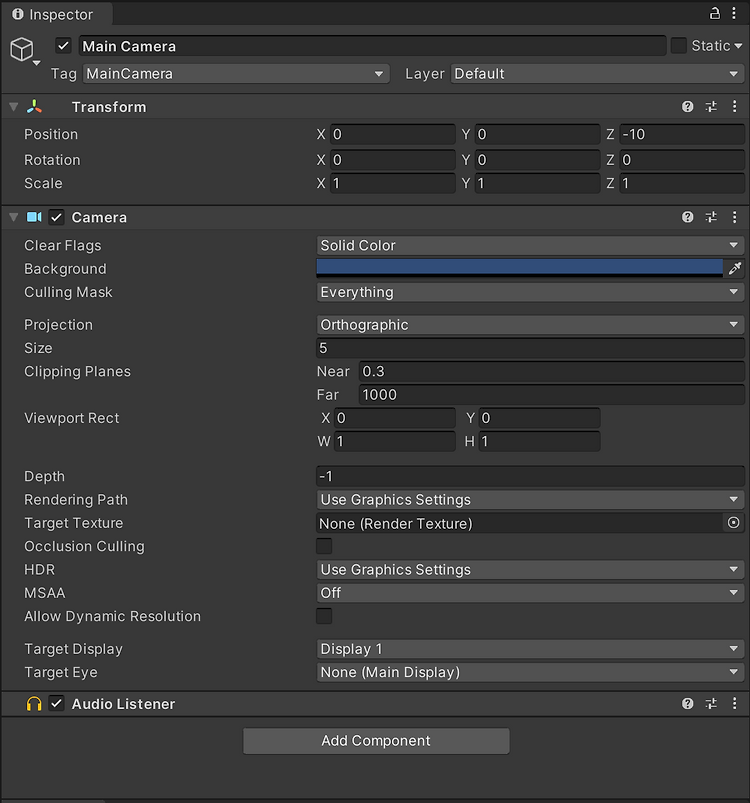The image size is (750, 803).
Task: Click the Add Component button
Action: click(376, 741)
